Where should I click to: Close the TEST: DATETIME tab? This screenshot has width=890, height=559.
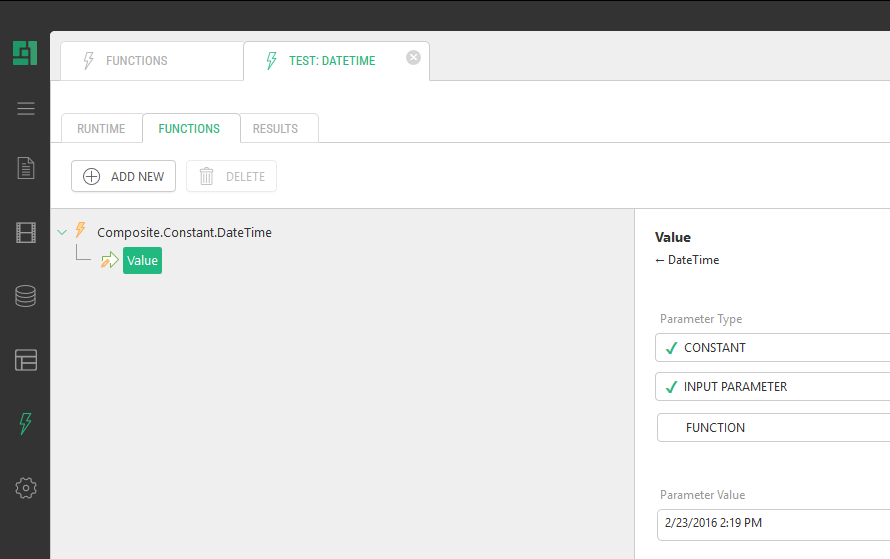pyautogui.click(x=413, y=58)
